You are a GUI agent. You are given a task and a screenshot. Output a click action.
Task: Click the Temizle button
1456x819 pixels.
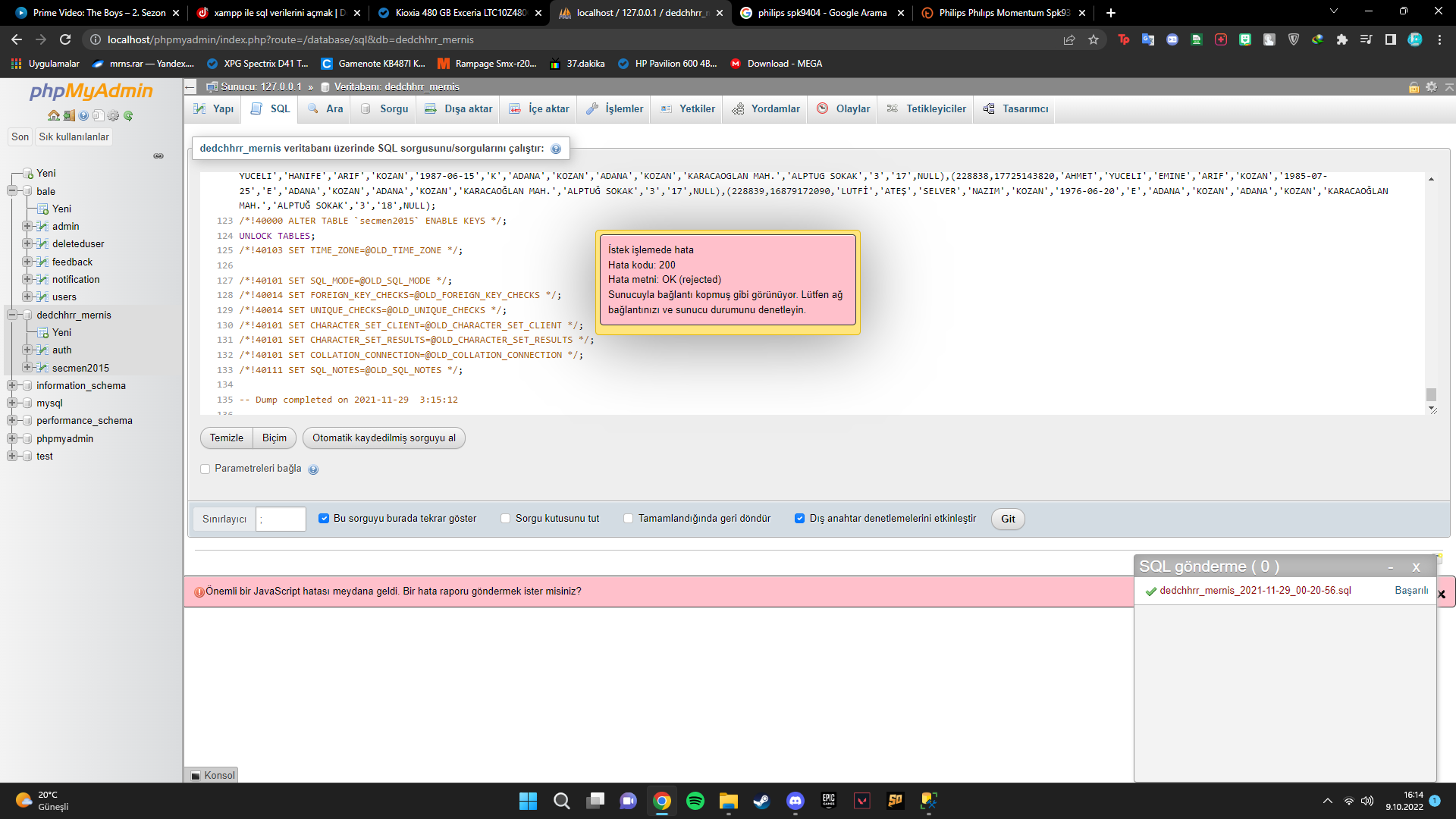pyautogui.click(x=226, y=438)
